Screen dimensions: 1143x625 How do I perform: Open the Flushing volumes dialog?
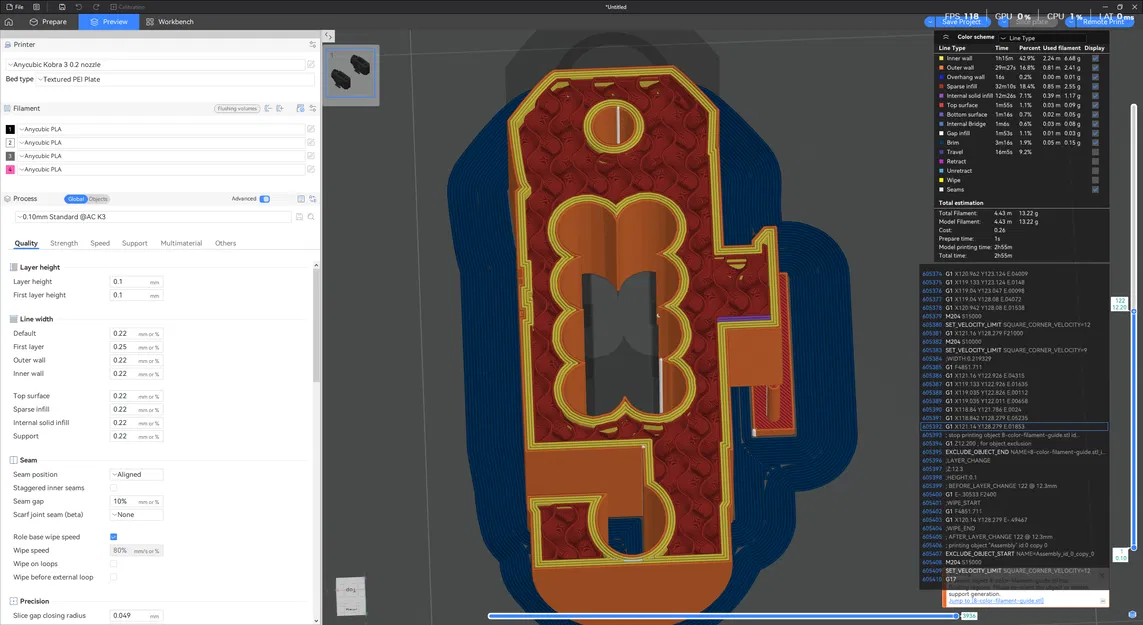[x=237, y=108]
